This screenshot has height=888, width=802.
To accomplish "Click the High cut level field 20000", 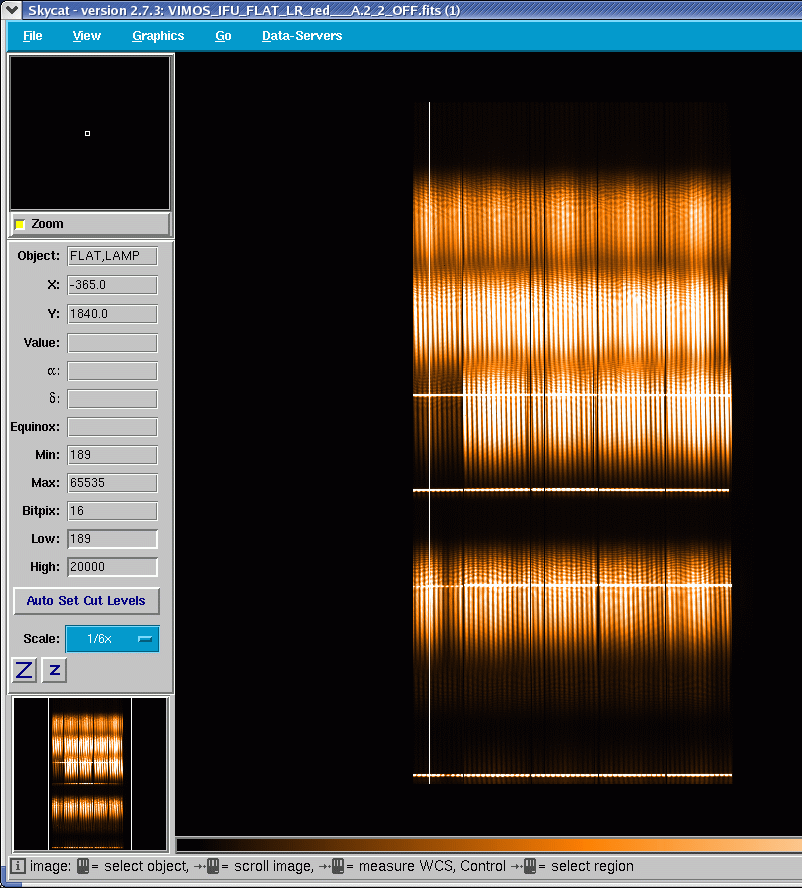I will click(112, 567).
